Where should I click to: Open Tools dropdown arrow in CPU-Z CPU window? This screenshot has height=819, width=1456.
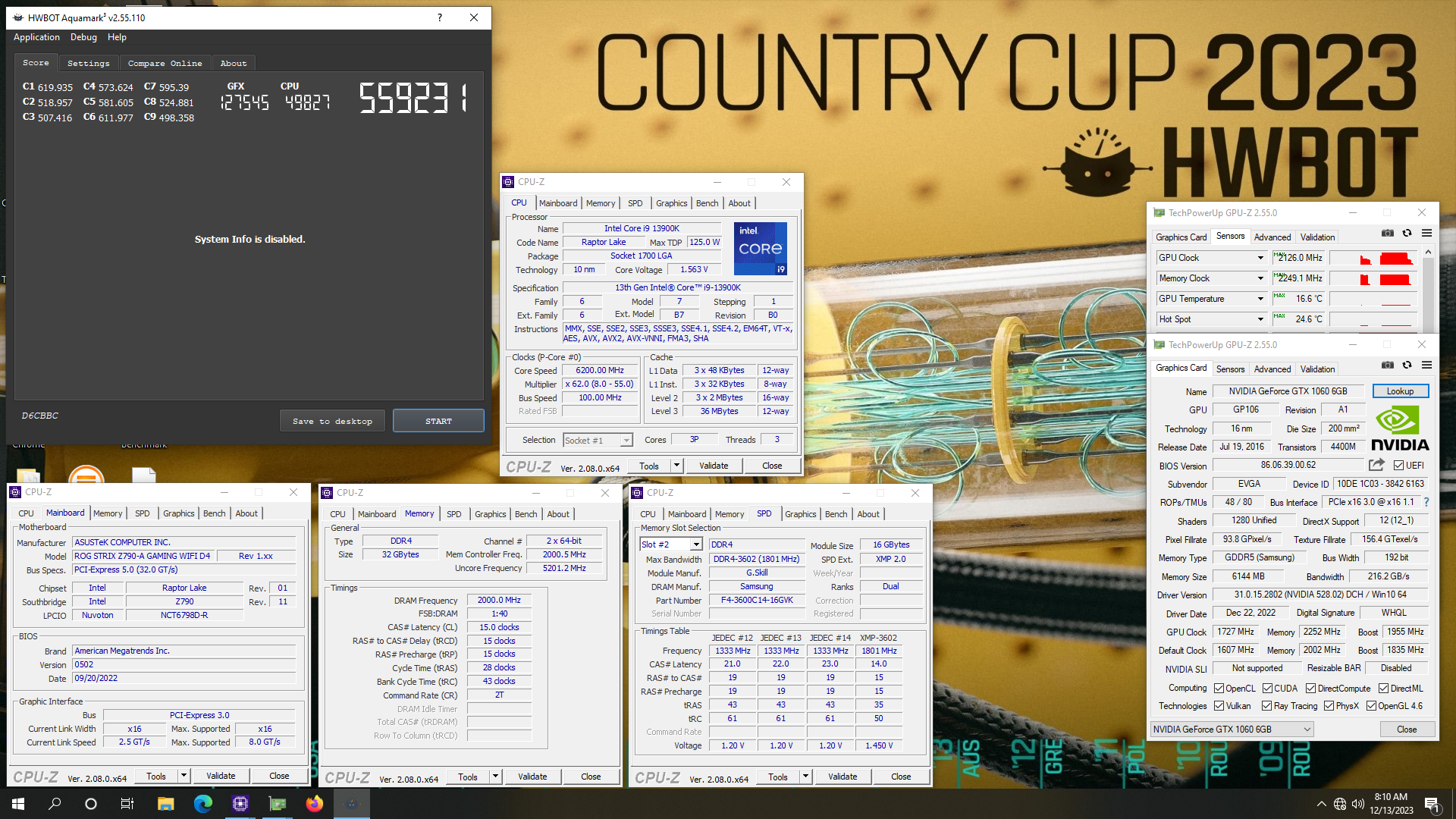point(676,466)
